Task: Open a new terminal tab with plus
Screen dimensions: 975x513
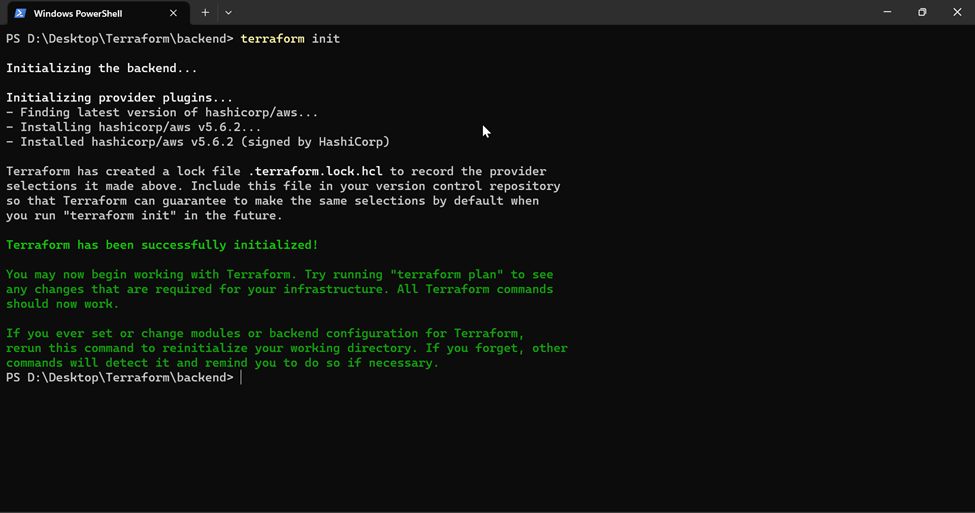Action: click(x=205, y=12)
